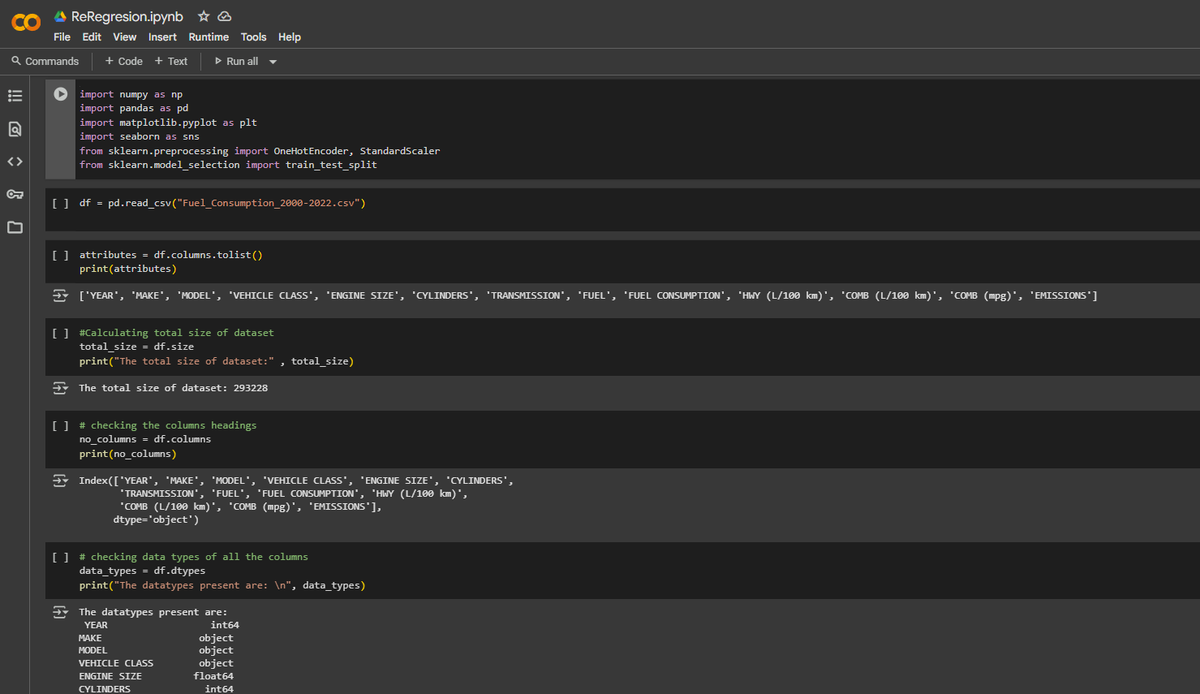
Task: Click the 'import seaborn as sns' line
Action: [139, 136]
